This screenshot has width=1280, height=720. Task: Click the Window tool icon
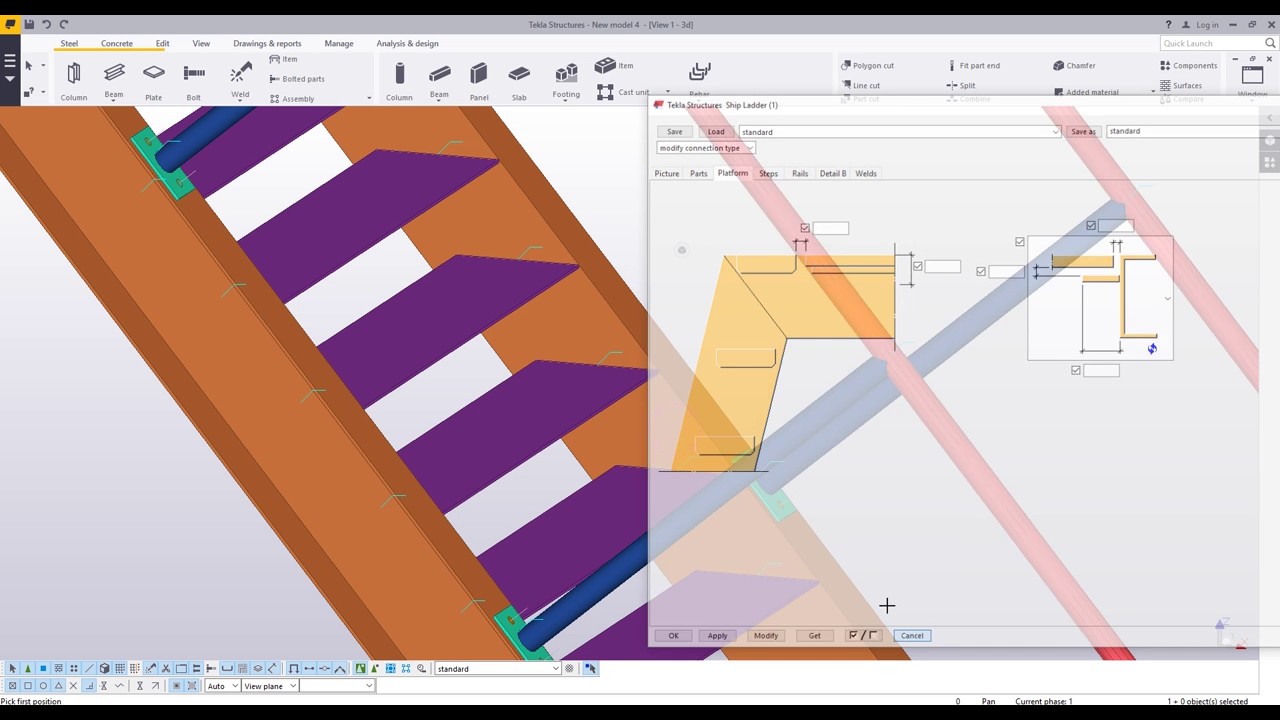[x=1252, y=75]
